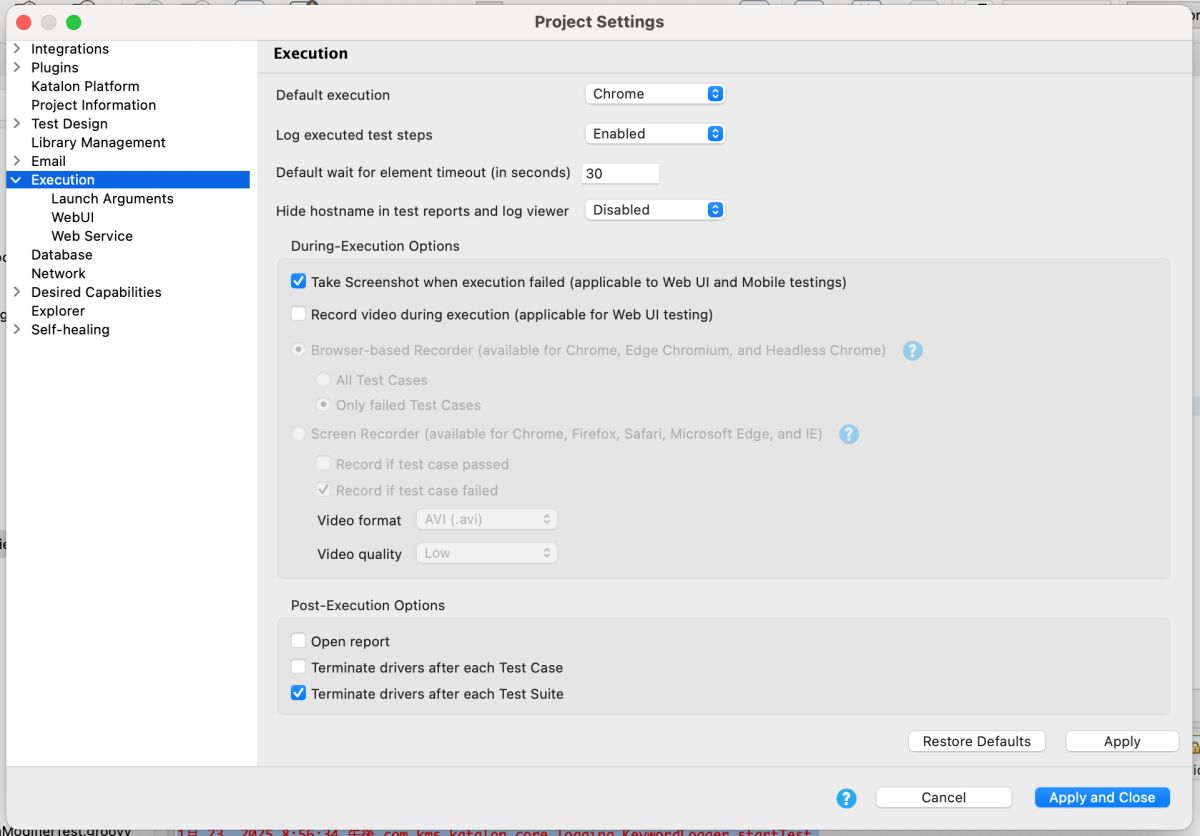Select Screen Recorder radio button
Screen dimensions: 1200x836
298,434
